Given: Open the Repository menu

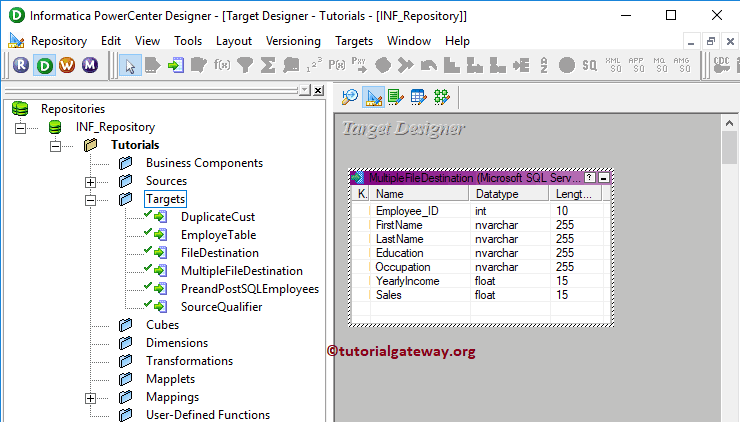Looking at the screenshot, I should (x=59, y=41).
